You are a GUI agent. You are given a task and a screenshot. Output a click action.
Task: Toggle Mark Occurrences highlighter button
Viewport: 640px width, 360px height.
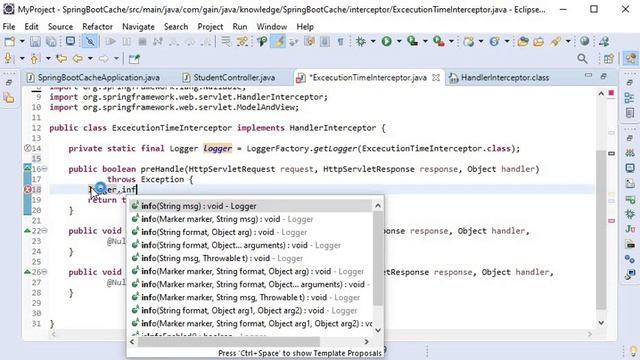point(278,41)
